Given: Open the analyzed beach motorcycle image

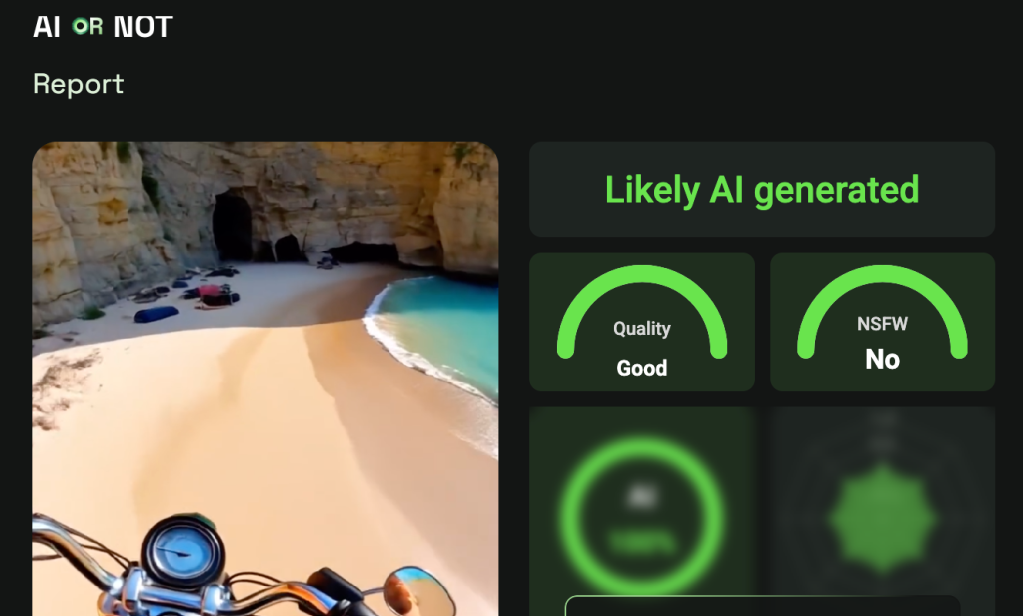Looking at the screenshot, I should pos(266,378).
